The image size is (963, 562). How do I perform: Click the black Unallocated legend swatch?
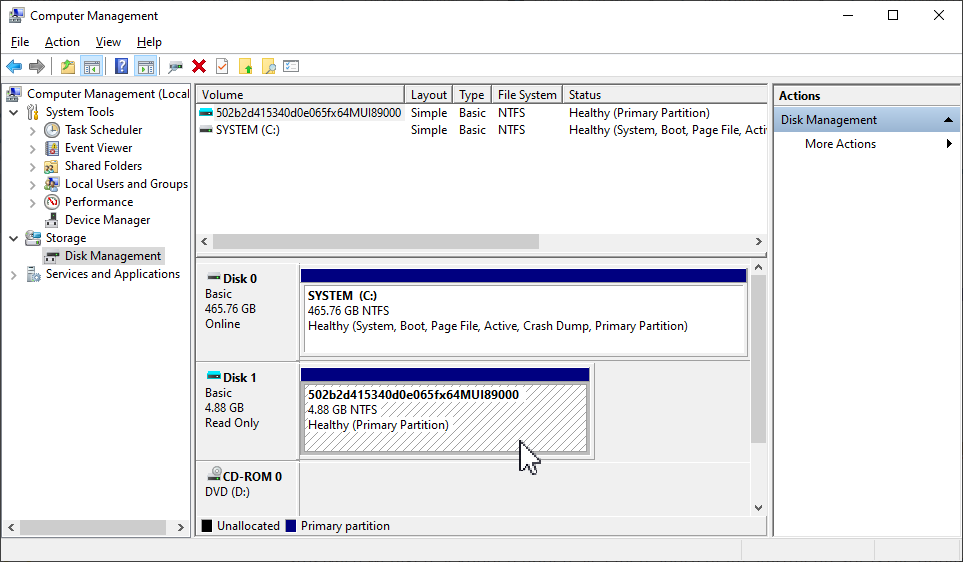pos(207,526)
